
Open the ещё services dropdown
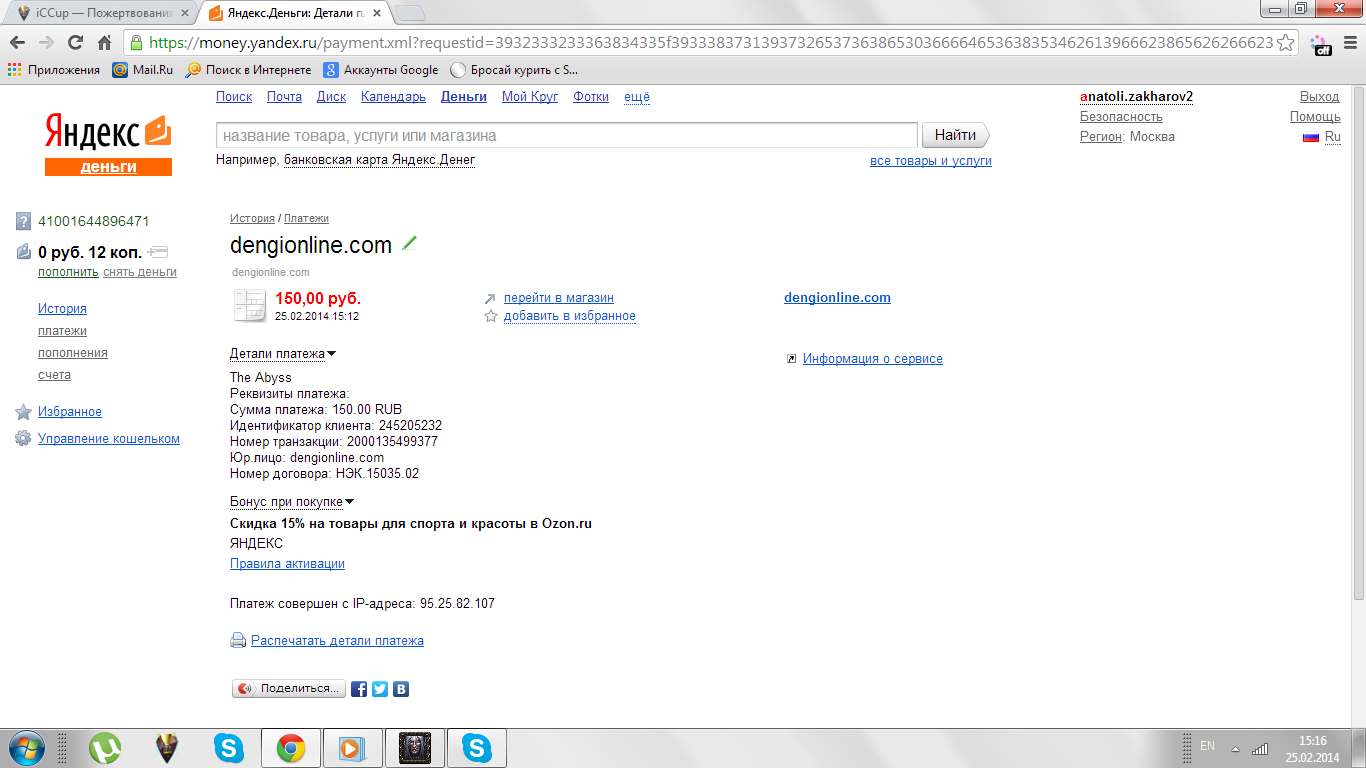click(x=637, y=97)
